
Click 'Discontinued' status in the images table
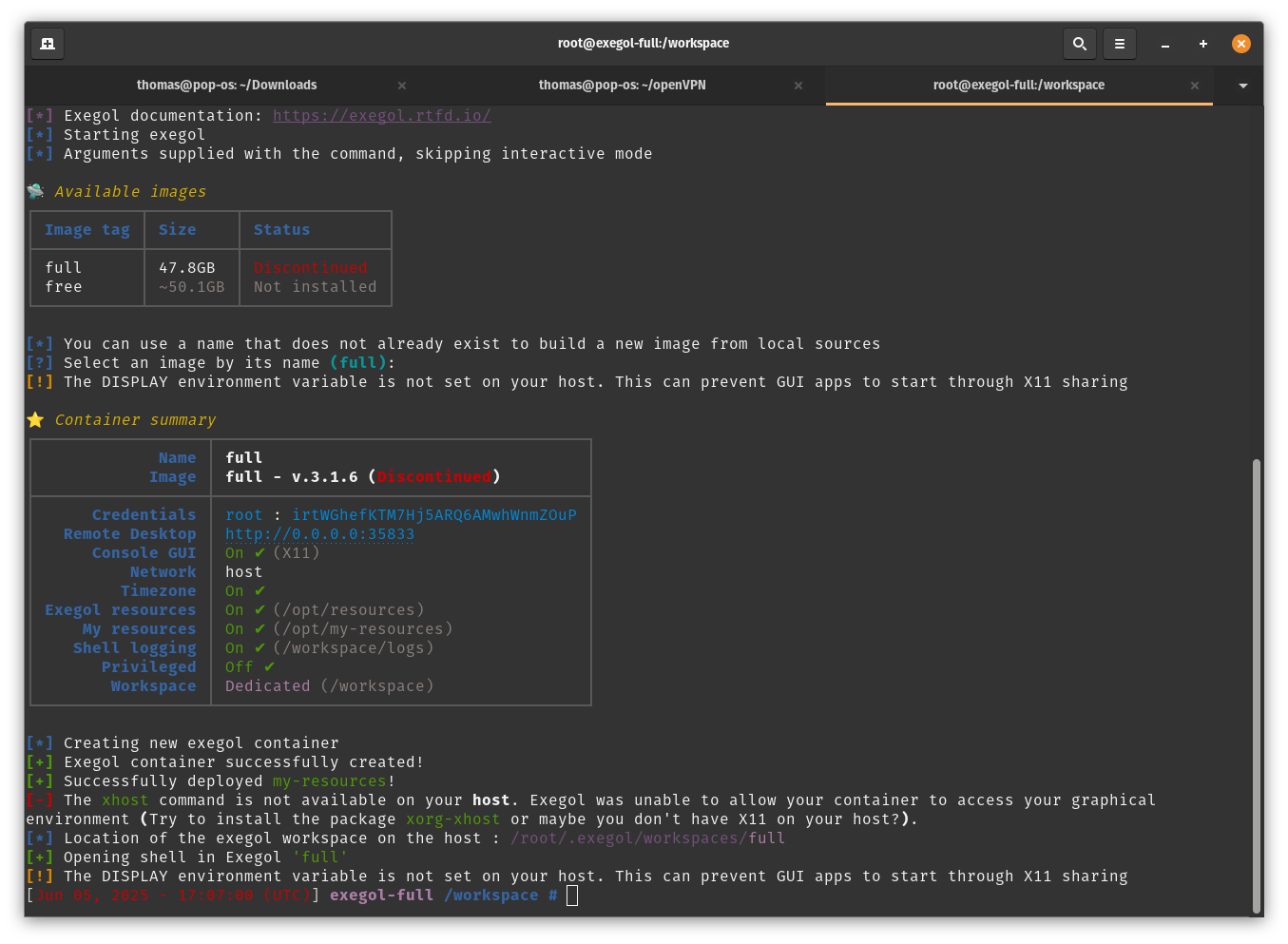[311, 268]
